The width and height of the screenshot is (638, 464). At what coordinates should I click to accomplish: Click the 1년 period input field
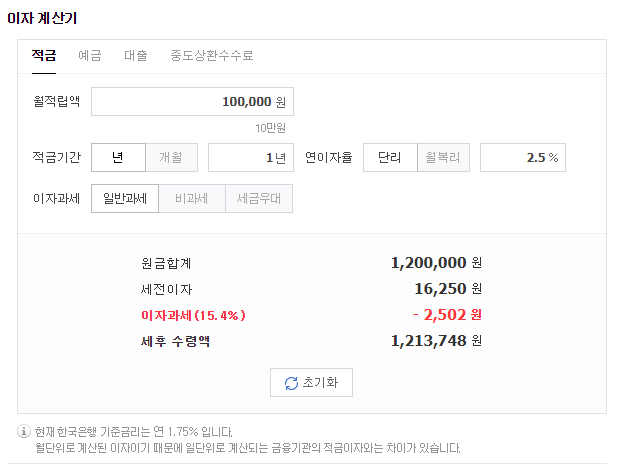[x=251, y=158]
